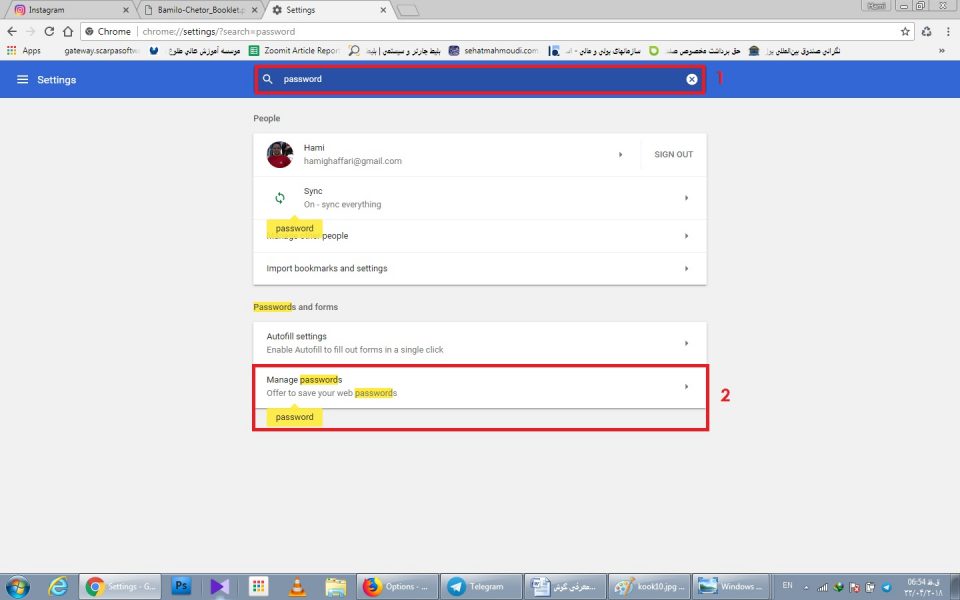Reload the current page
The image size is (960, 600).
click(x=49, y=32)
